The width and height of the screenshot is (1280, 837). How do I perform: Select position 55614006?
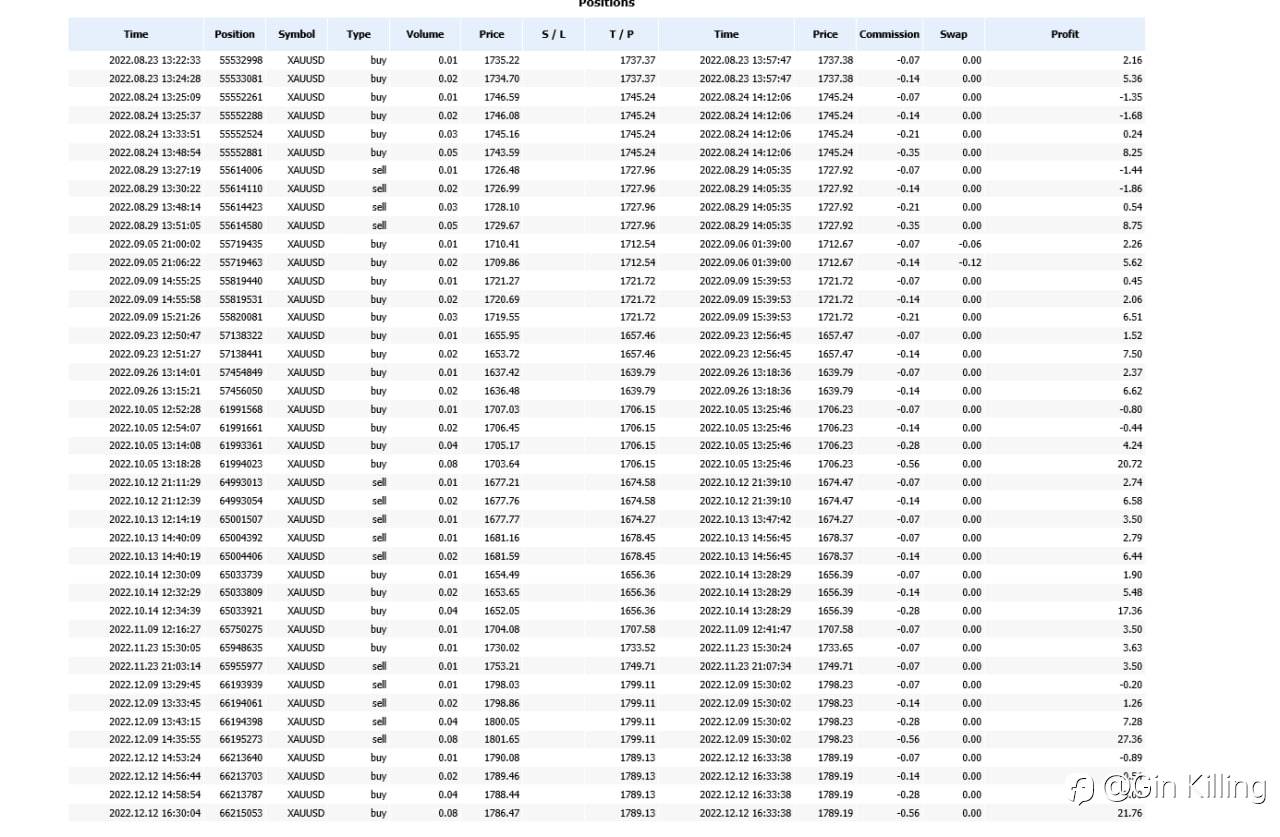coord(241,170)
